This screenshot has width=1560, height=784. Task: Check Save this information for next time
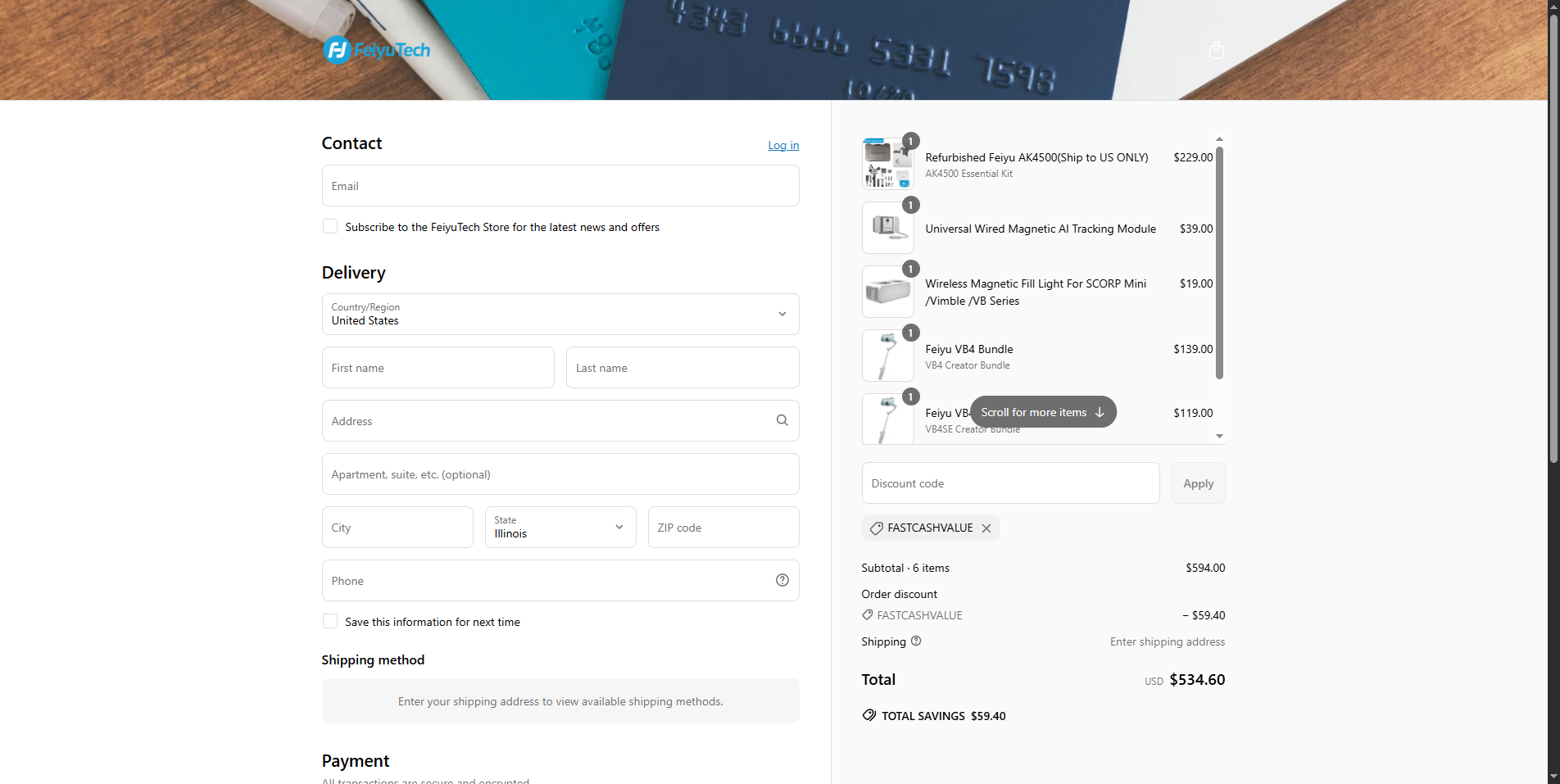coord(330,621)
